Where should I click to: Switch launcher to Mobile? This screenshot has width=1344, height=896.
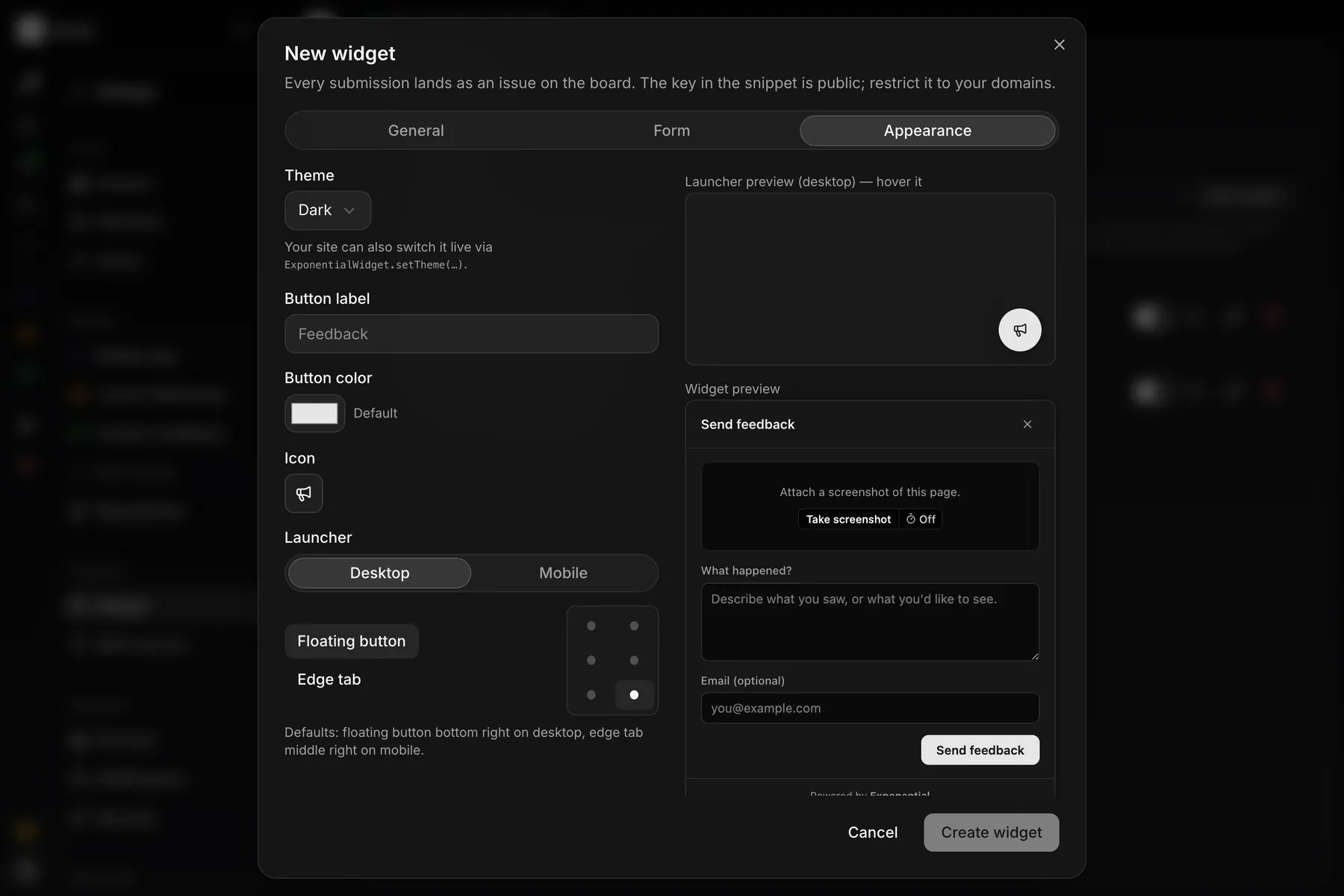(563, 573)
